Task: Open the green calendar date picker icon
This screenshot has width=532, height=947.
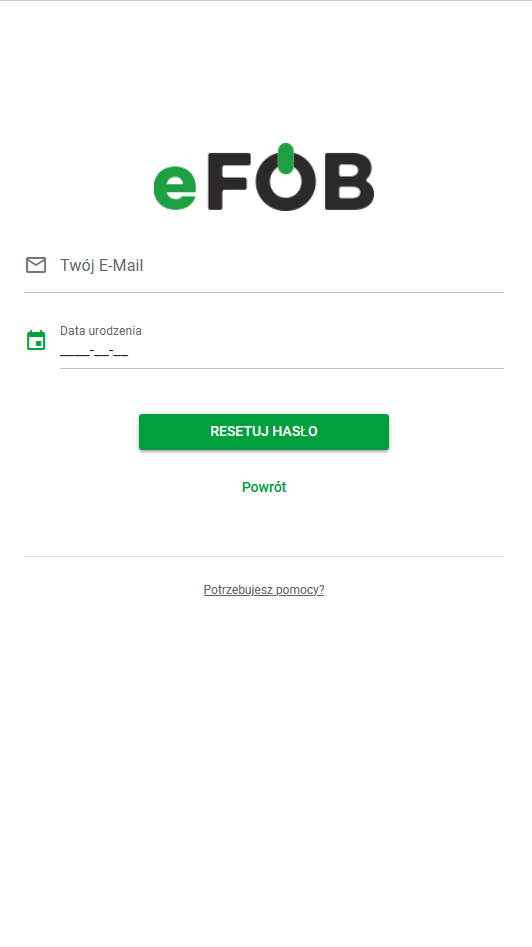Action: coord(36,341)
